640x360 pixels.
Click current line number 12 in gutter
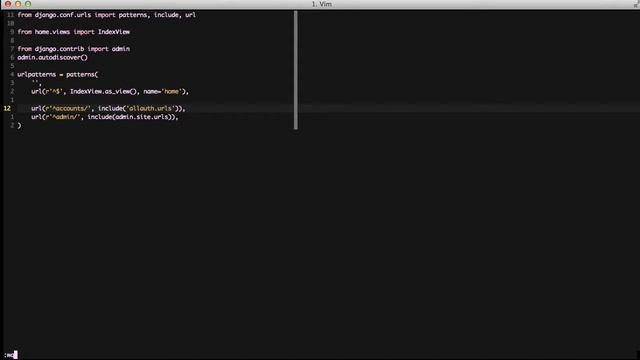coord(7,109)
